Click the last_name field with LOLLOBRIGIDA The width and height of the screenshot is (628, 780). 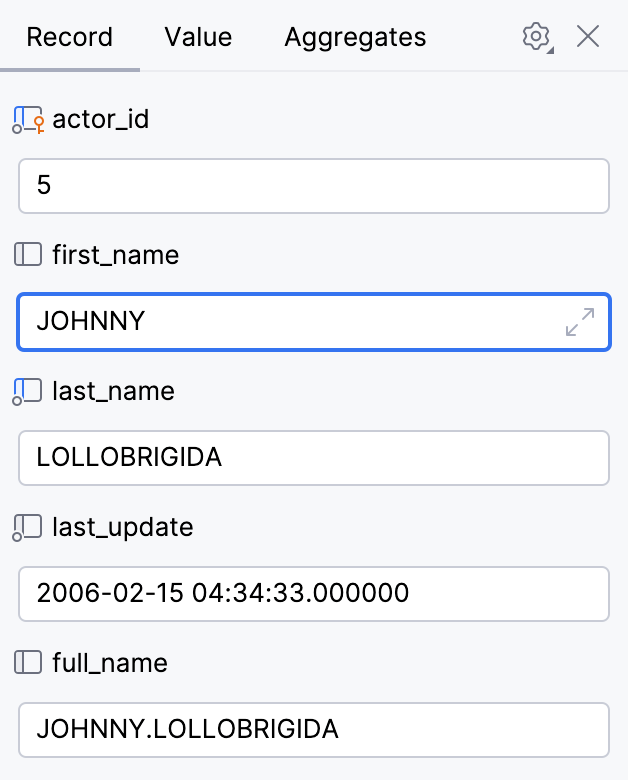point(313,458)
